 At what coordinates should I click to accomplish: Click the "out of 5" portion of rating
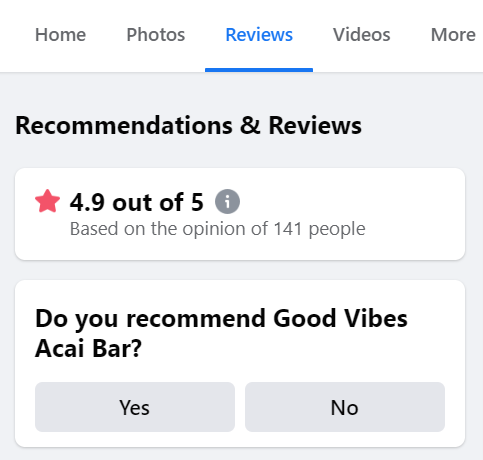158,202
